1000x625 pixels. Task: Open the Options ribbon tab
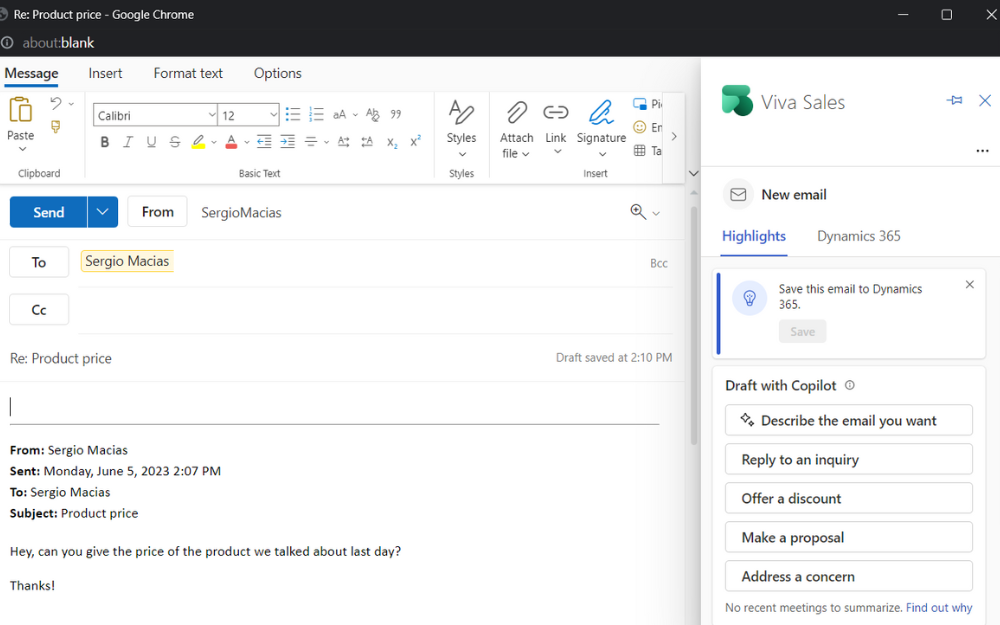[x=277, y=73]
